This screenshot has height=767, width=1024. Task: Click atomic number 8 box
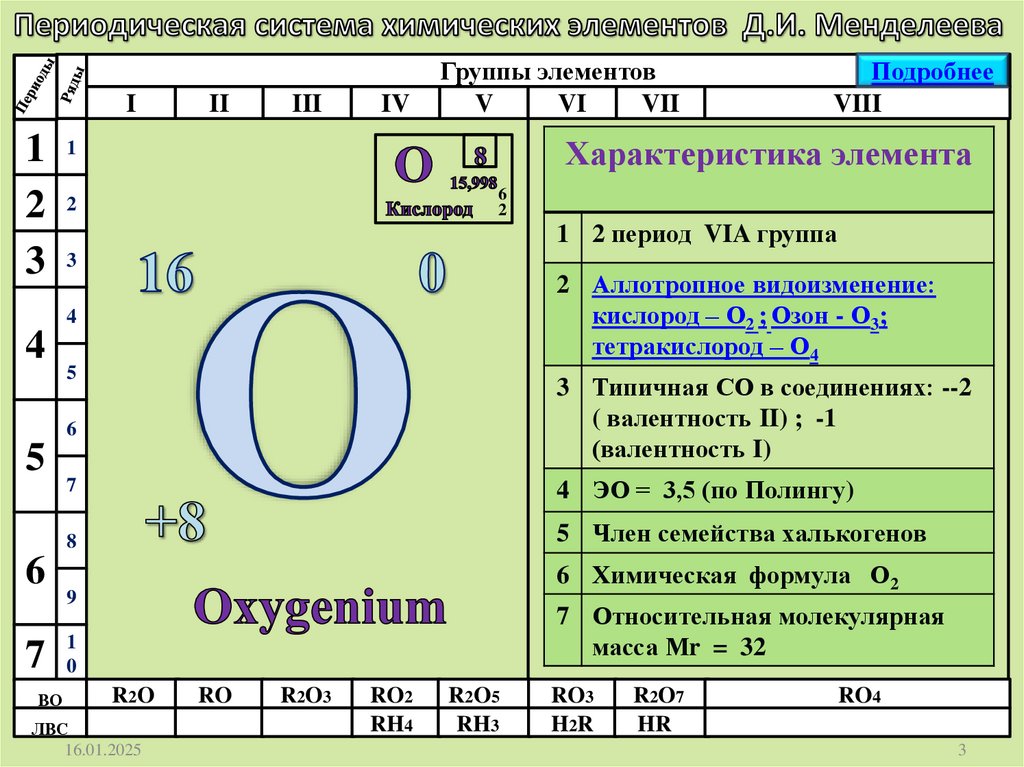[x=480, y=152]
